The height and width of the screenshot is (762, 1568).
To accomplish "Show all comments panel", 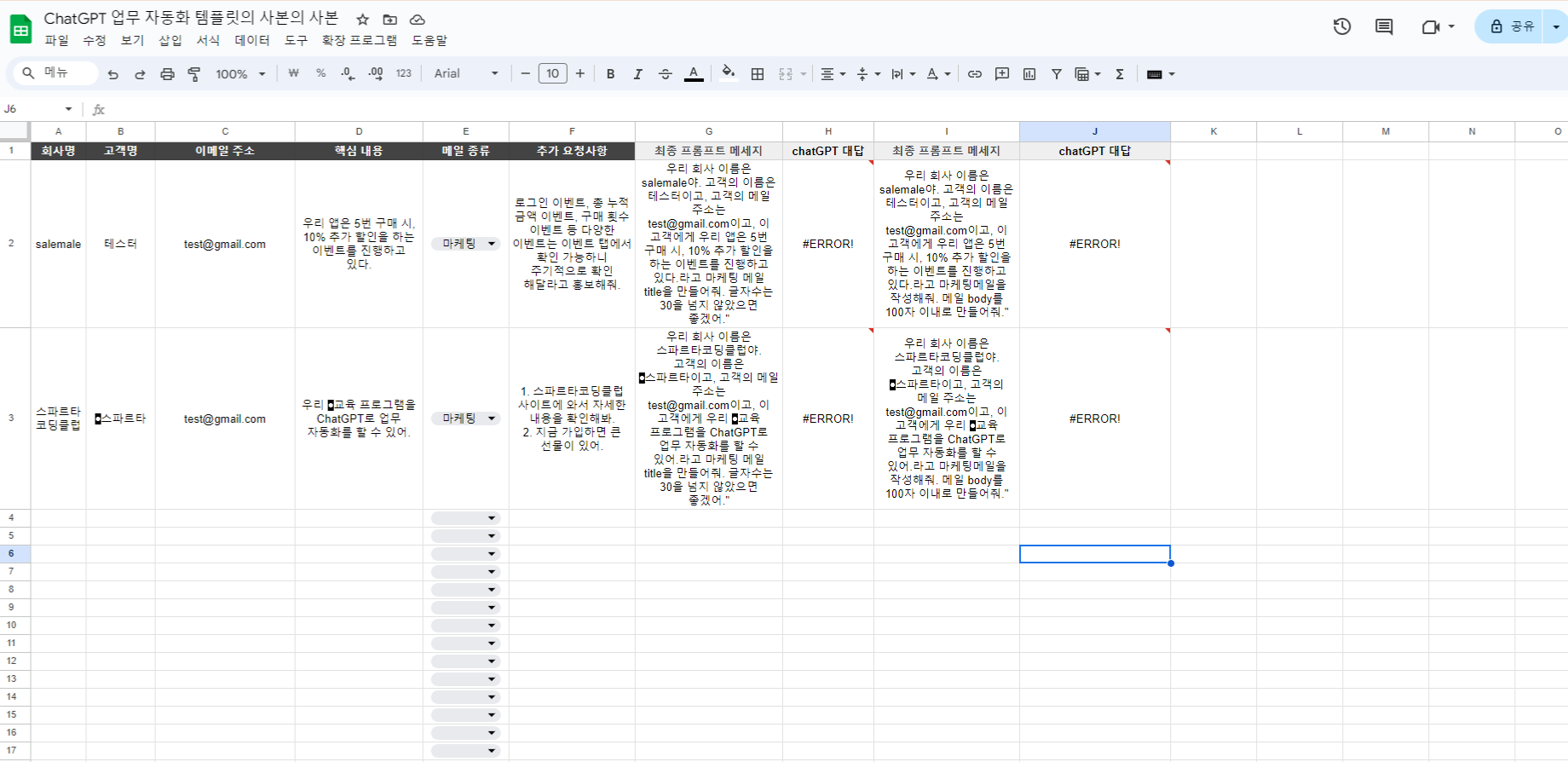I will 1384,26.
